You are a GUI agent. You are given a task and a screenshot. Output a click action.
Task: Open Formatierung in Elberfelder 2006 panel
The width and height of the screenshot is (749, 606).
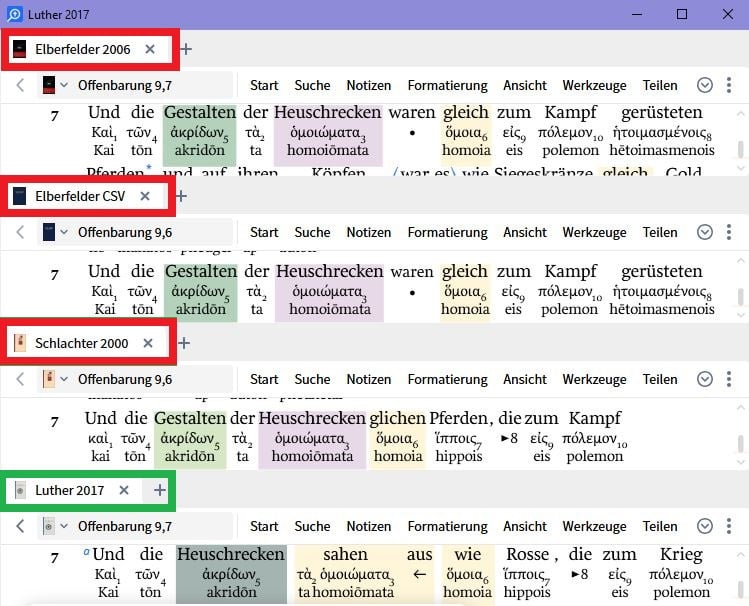448,85
